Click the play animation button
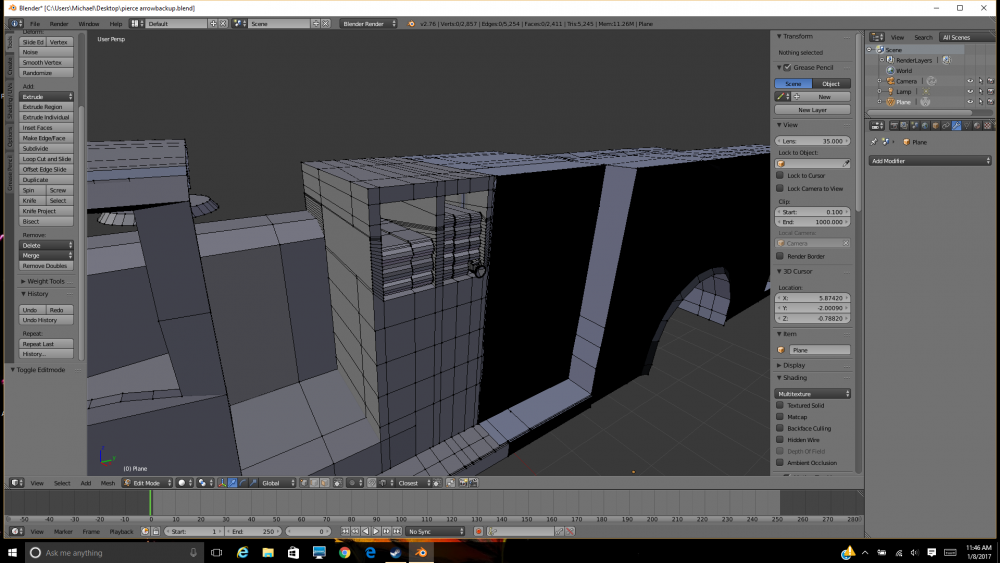Screen dimensions: 1000x563 tap(376, 532)
